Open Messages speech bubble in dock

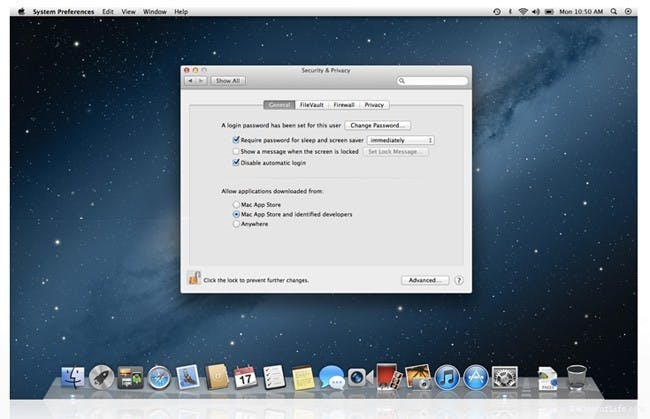point(332,378)
